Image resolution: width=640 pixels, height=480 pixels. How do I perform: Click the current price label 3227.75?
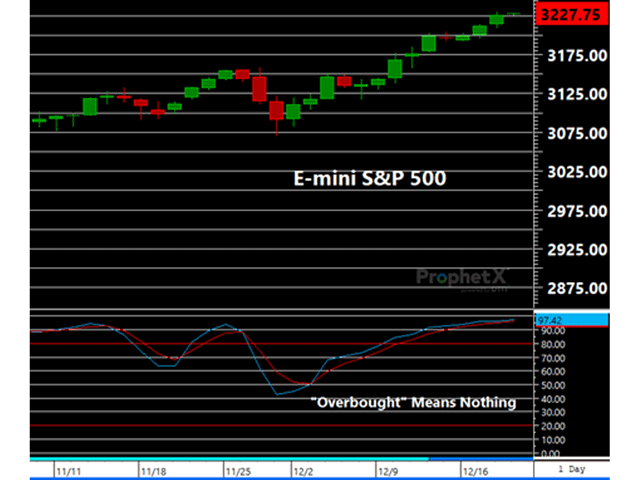click(572, 14)
